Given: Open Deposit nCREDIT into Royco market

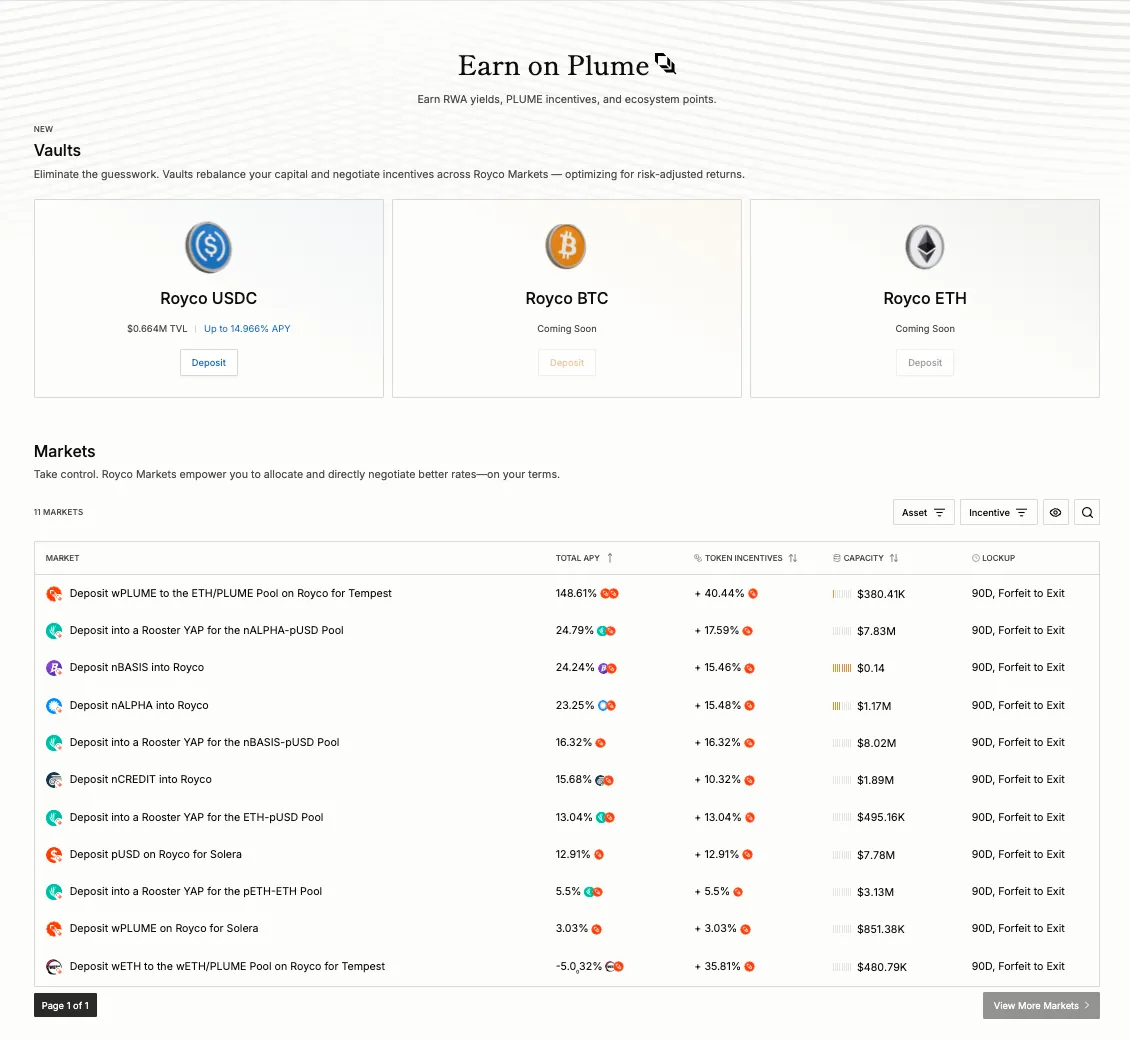Looking at the screenshot, I should pyautogui.click(x=141, y=779).
